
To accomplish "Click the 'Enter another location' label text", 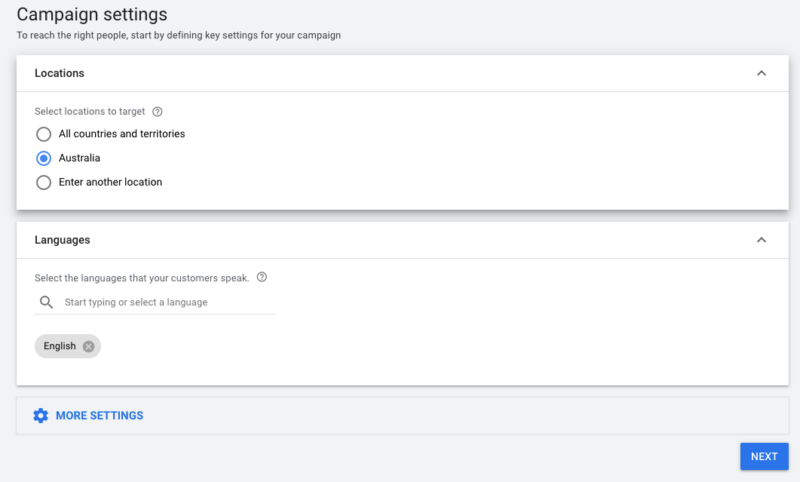I will [110, 182].
